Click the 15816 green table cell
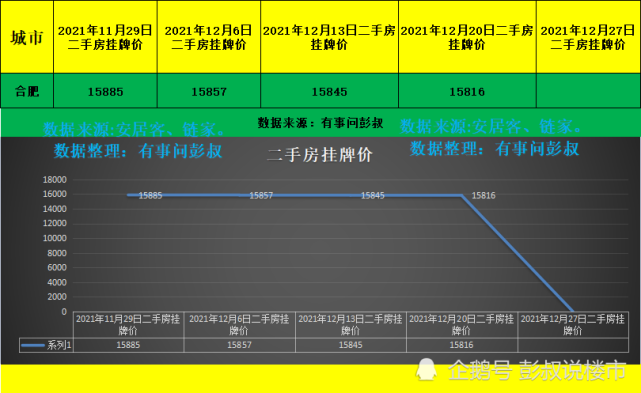641x393 pixels. [467, 92]
